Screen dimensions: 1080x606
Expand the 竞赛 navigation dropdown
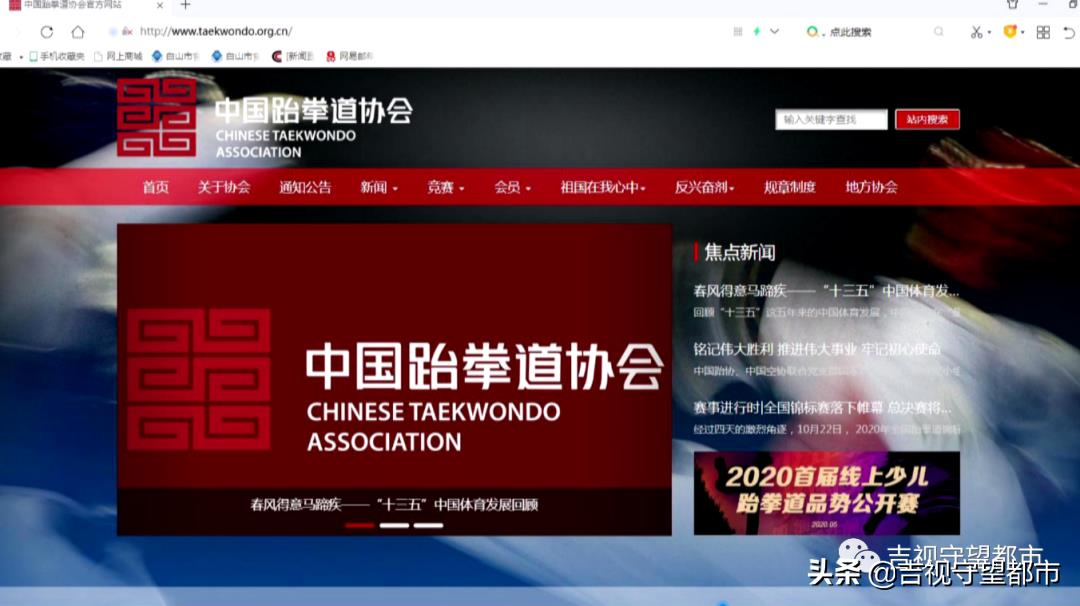tap(446, 187)
